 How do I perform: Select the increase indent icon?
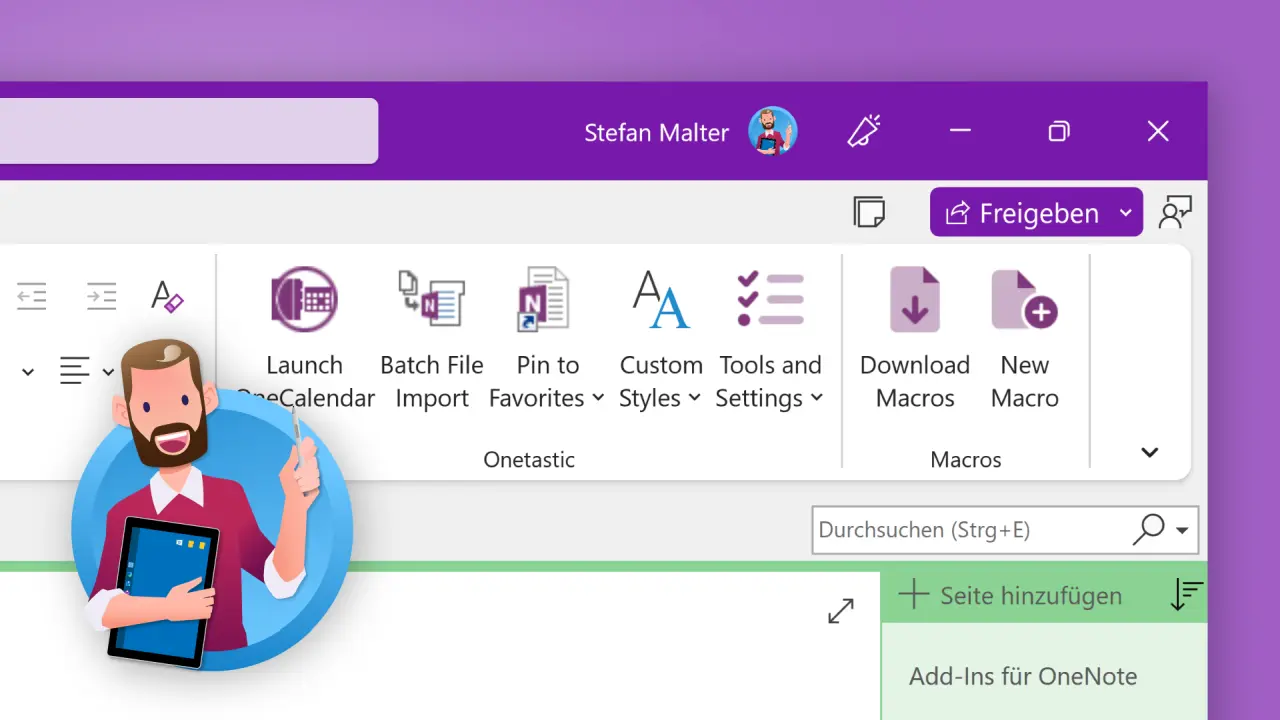point(101,296)
